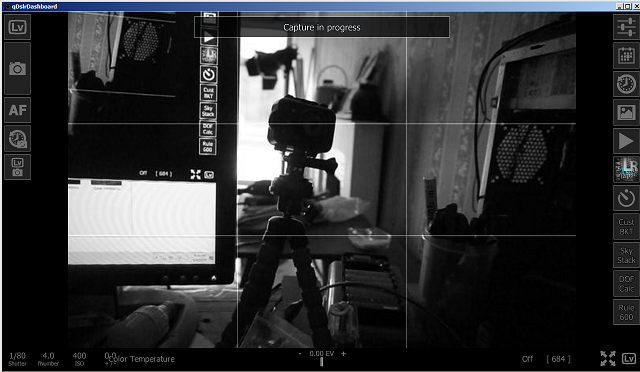Click the live view preview image

[x=322, y=180]
